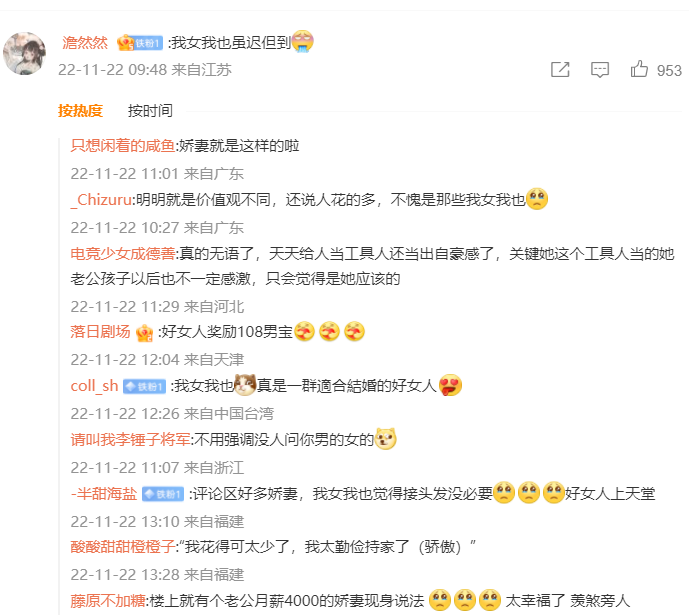Open 澹然然's profile avatar
689x615 pixels.
click(x=25, y=54)
